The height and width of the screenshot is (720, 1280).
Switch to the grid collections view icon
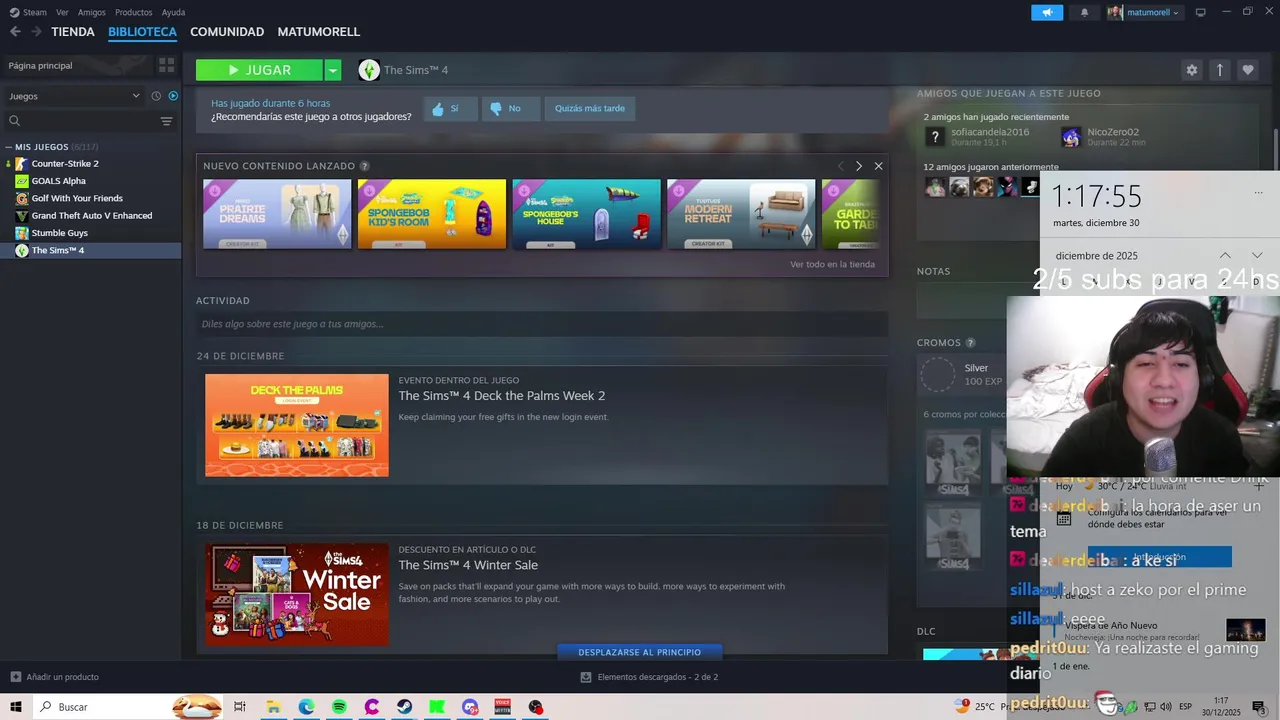167,65
